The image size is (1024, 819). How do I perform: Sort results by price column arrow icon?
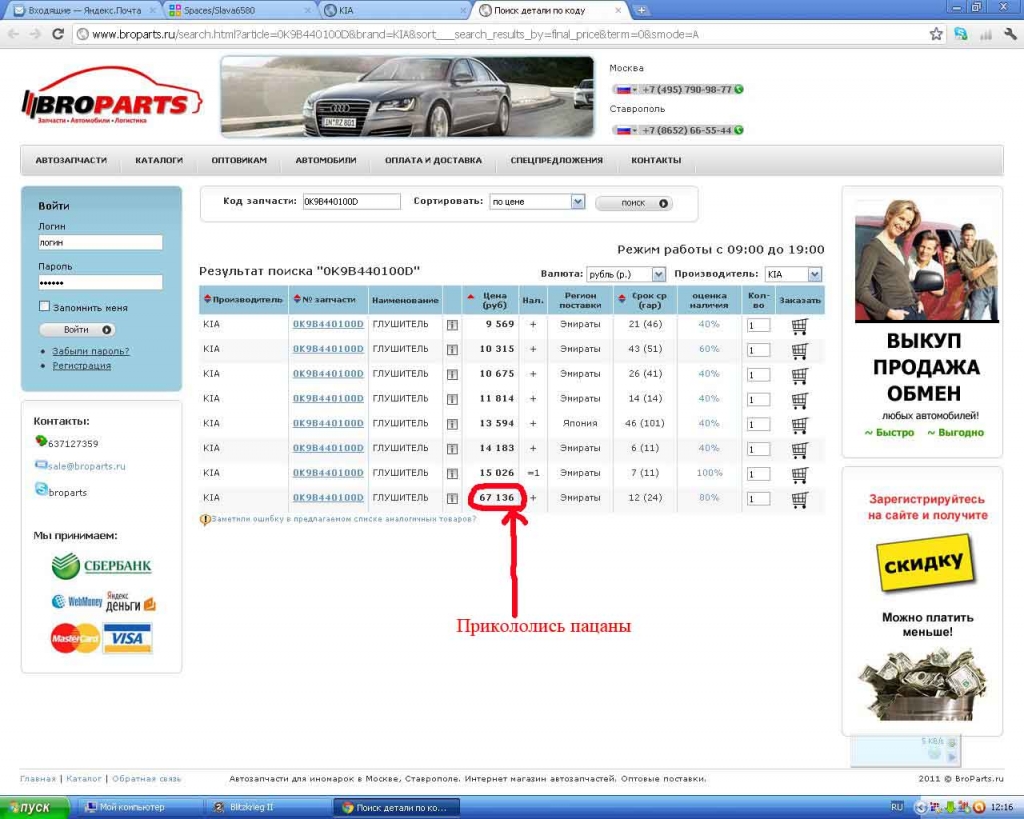pyautogui.click(x=471, y=296)
